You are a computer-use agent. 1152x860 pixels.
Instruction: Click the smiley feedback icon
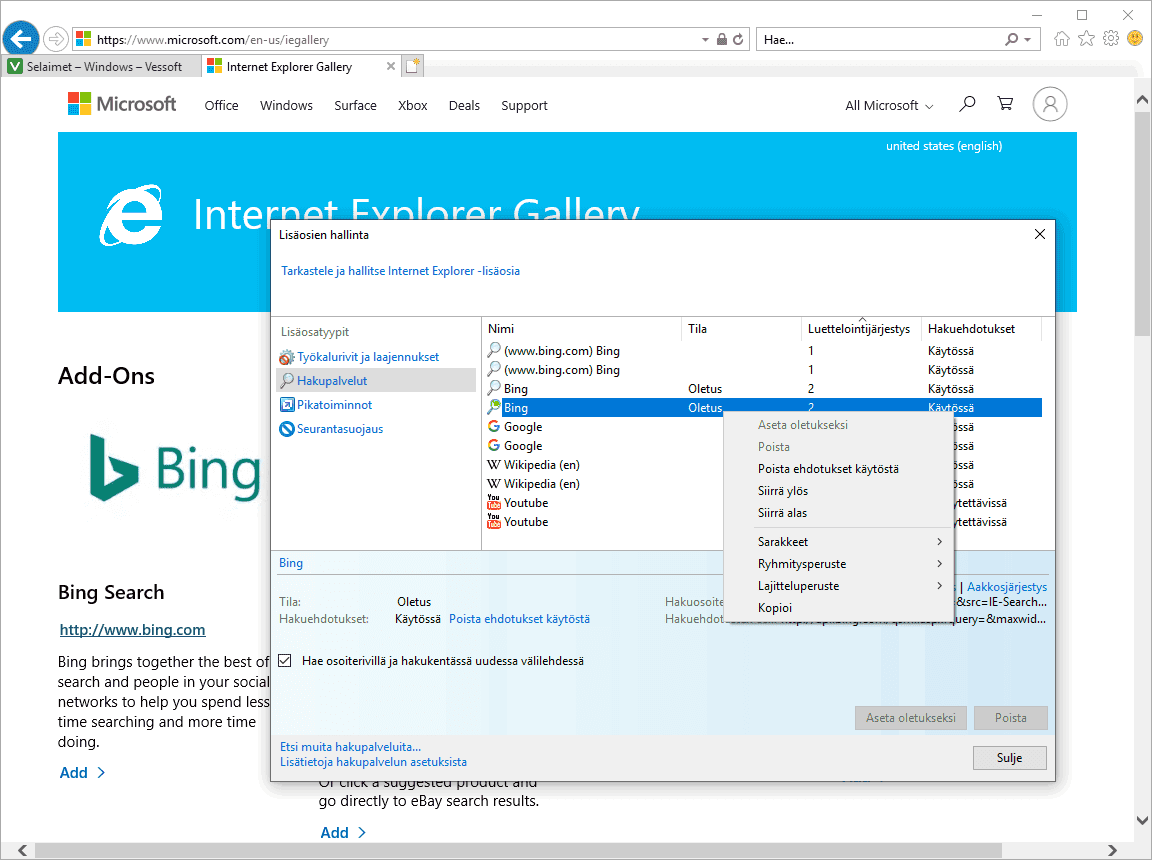pos(1135,39)
